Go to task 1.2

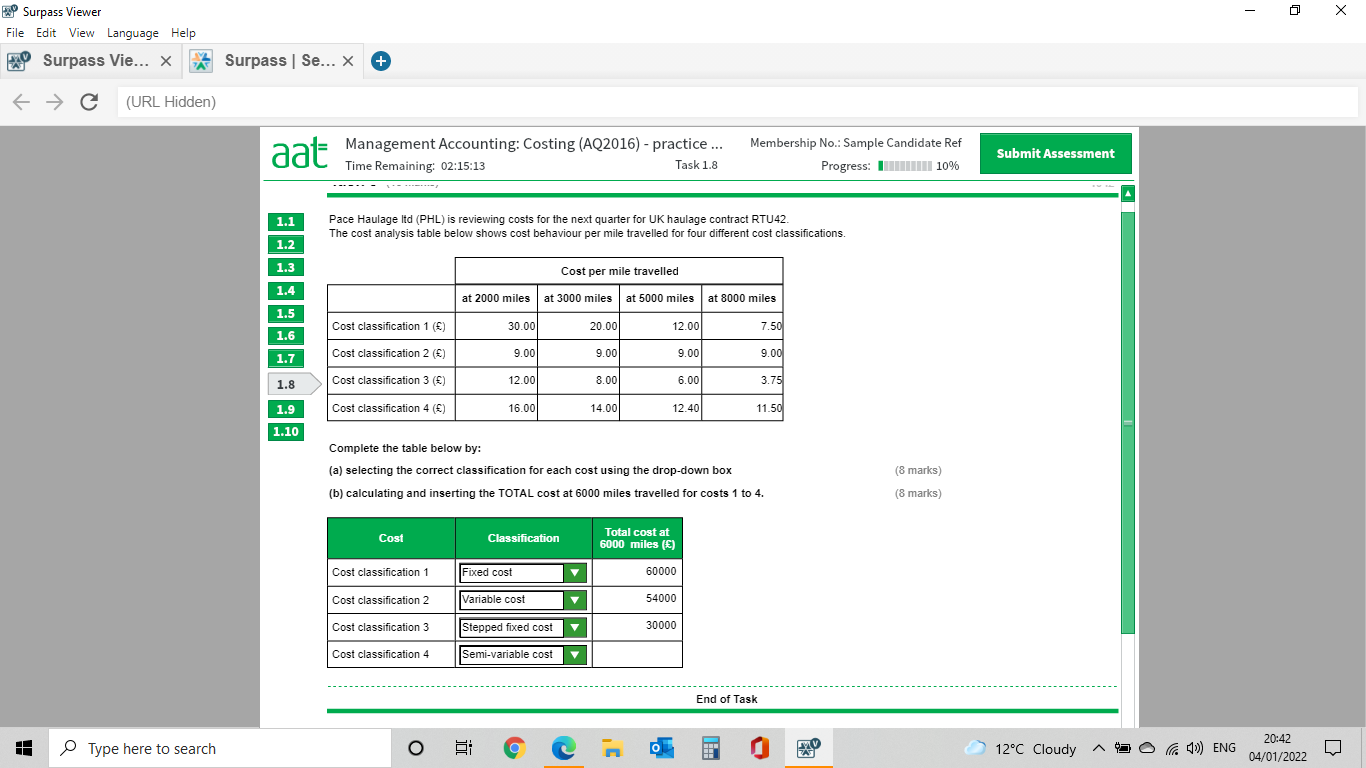pyautogui.click(x=286, y=245)
